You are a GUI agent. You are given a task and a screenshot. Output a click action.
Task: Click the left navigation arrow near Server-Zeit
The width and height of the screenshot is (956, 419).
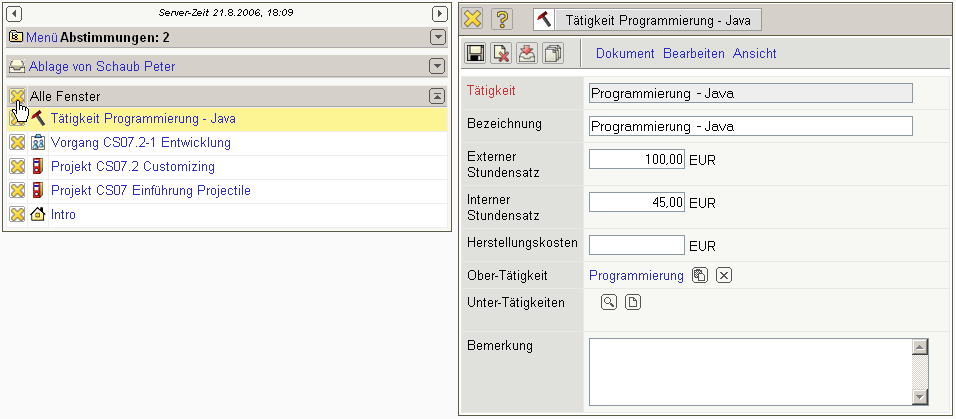13,13
